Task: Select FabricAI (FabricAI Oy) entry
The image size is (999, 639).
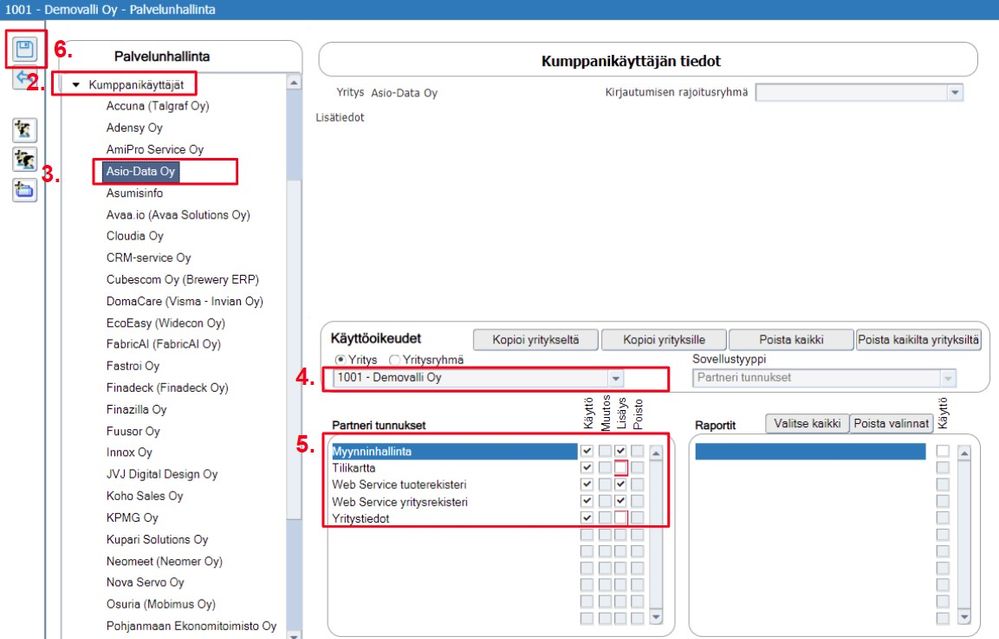Action: 163,344
